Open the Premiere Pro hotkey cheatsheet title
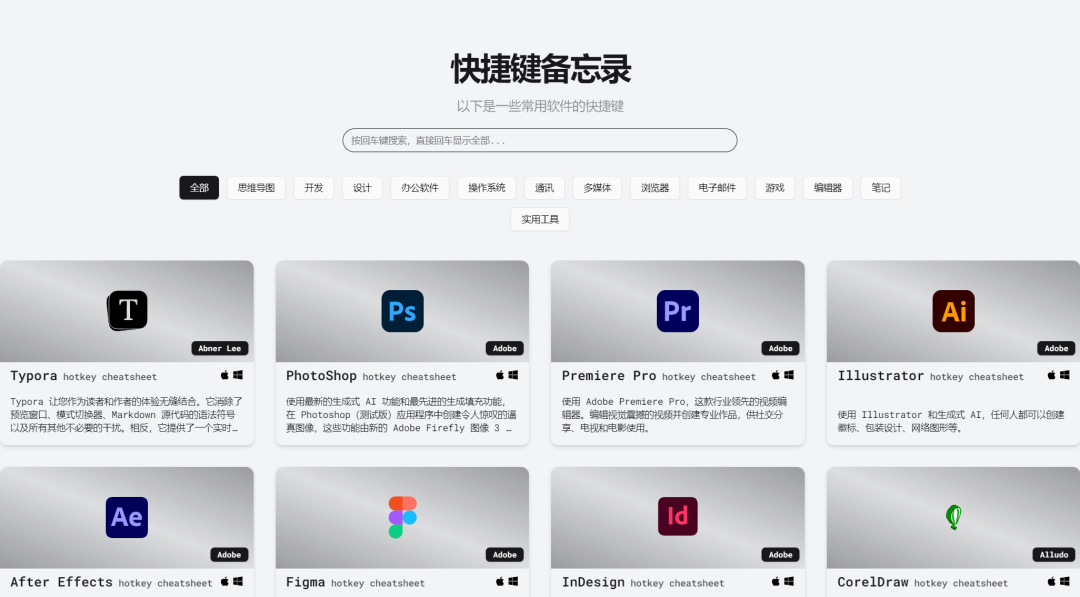1080x597 pixels. coord(658,376)
